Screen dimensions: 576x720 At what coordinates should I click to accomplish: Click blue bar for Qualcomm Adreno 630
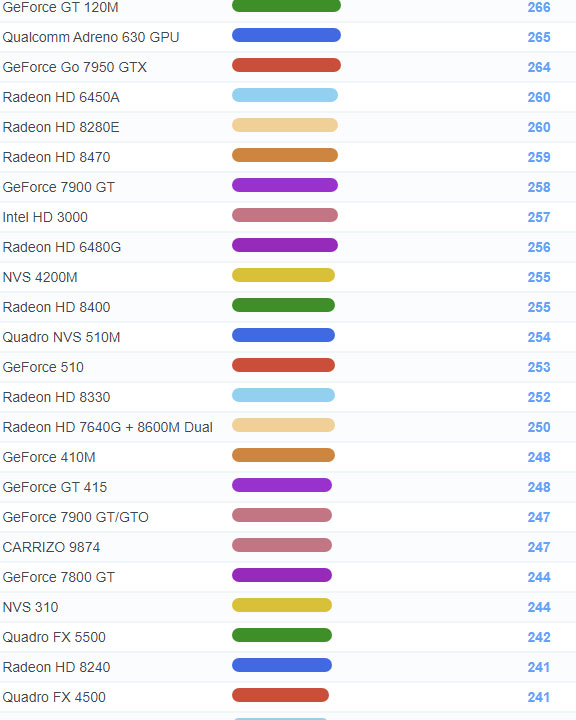pos(286,35)
